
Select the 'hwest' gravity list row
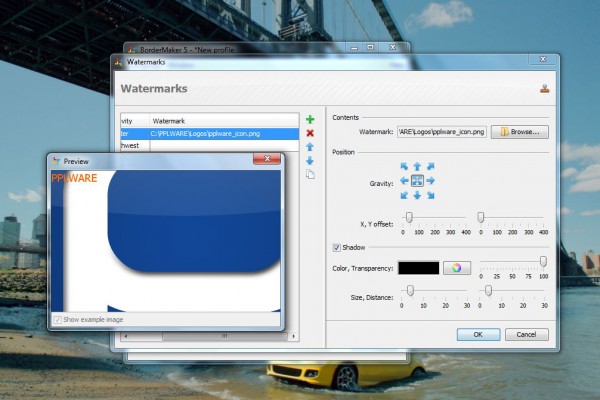tap(210, 145)
